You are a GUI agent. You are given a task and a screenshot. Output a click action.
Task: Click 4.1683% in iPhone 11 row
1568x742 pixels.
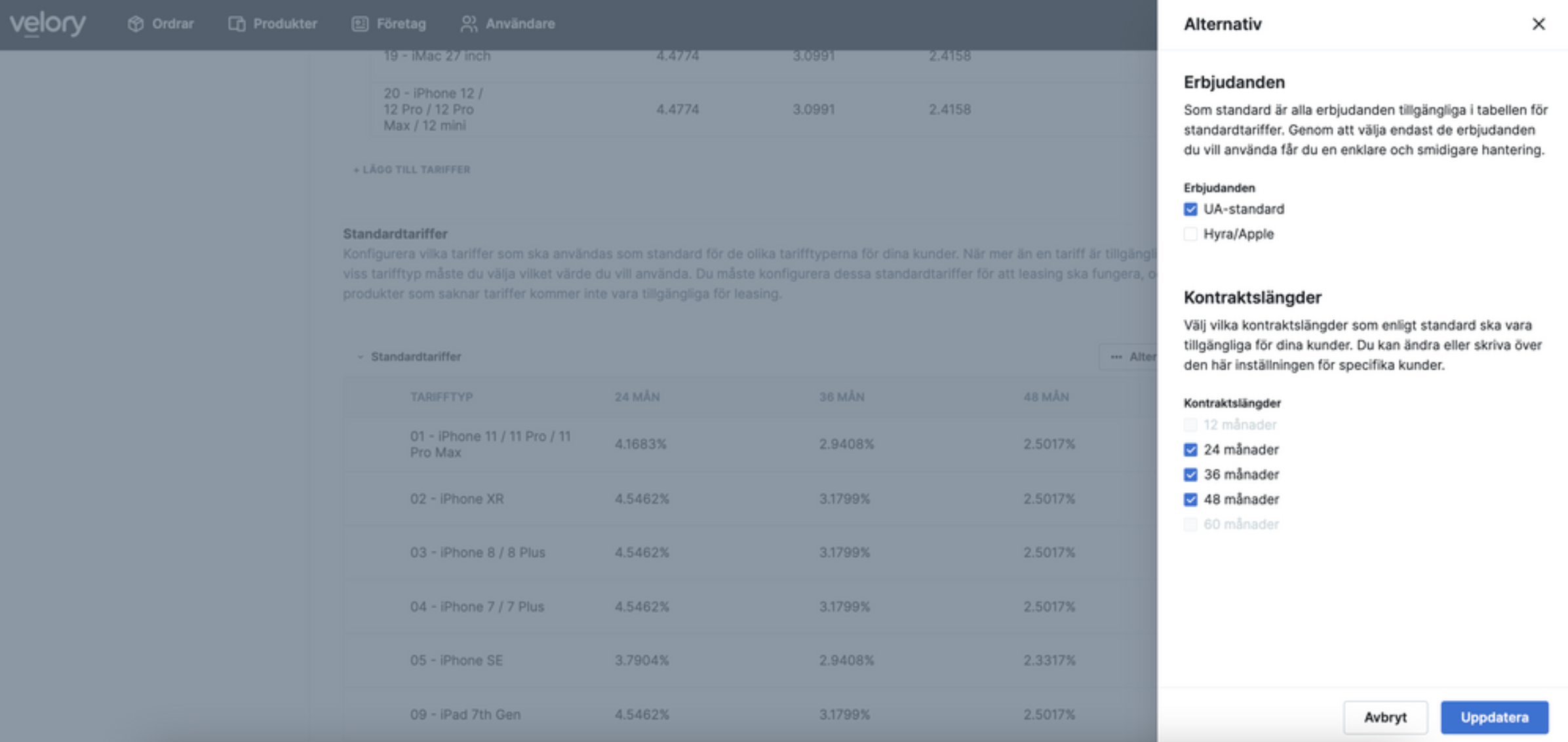pos(640,444)
